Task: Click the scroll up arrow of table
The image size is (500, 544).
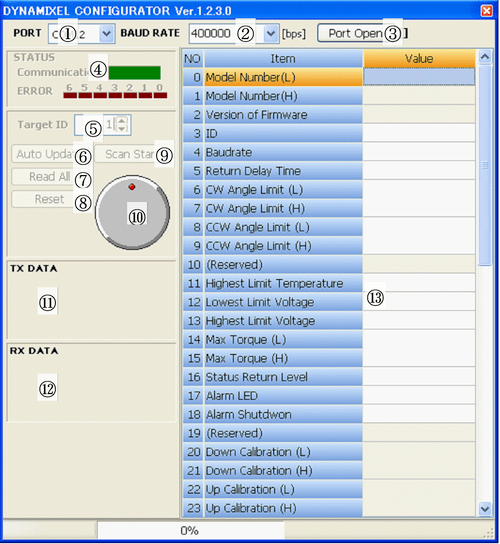Action: [x=485, y=57]
